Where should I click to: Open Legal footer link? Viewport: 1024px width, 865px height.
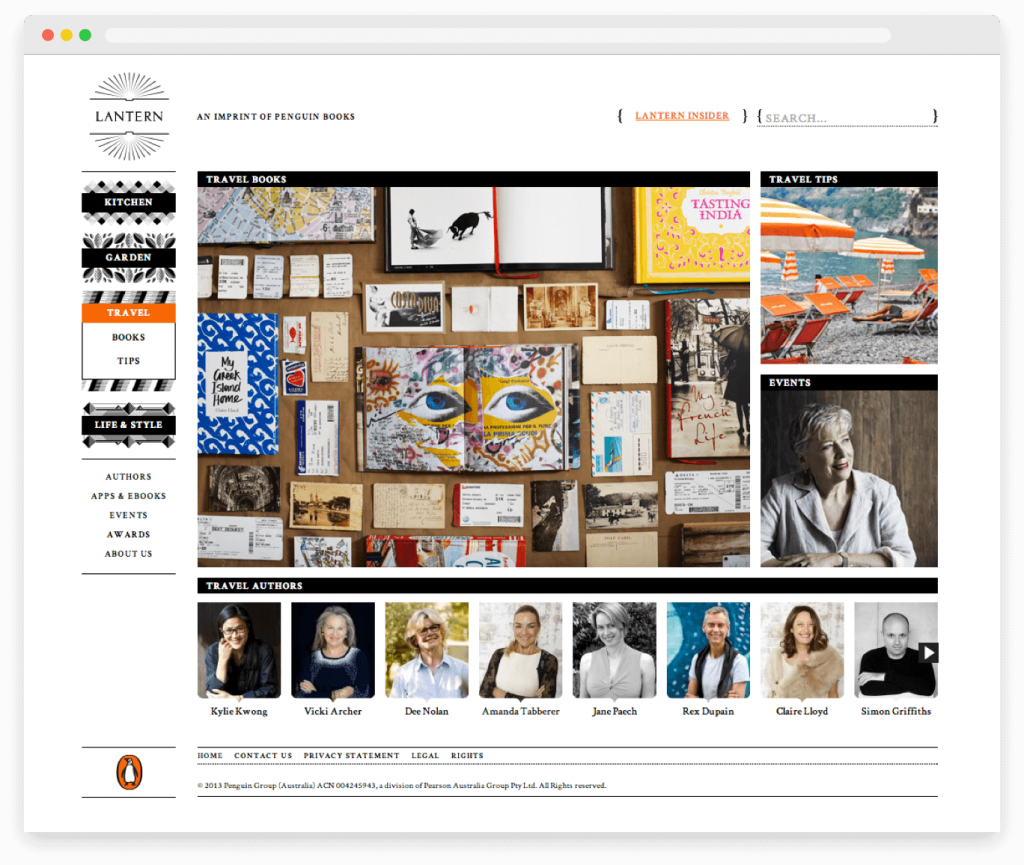coord(425,755)
